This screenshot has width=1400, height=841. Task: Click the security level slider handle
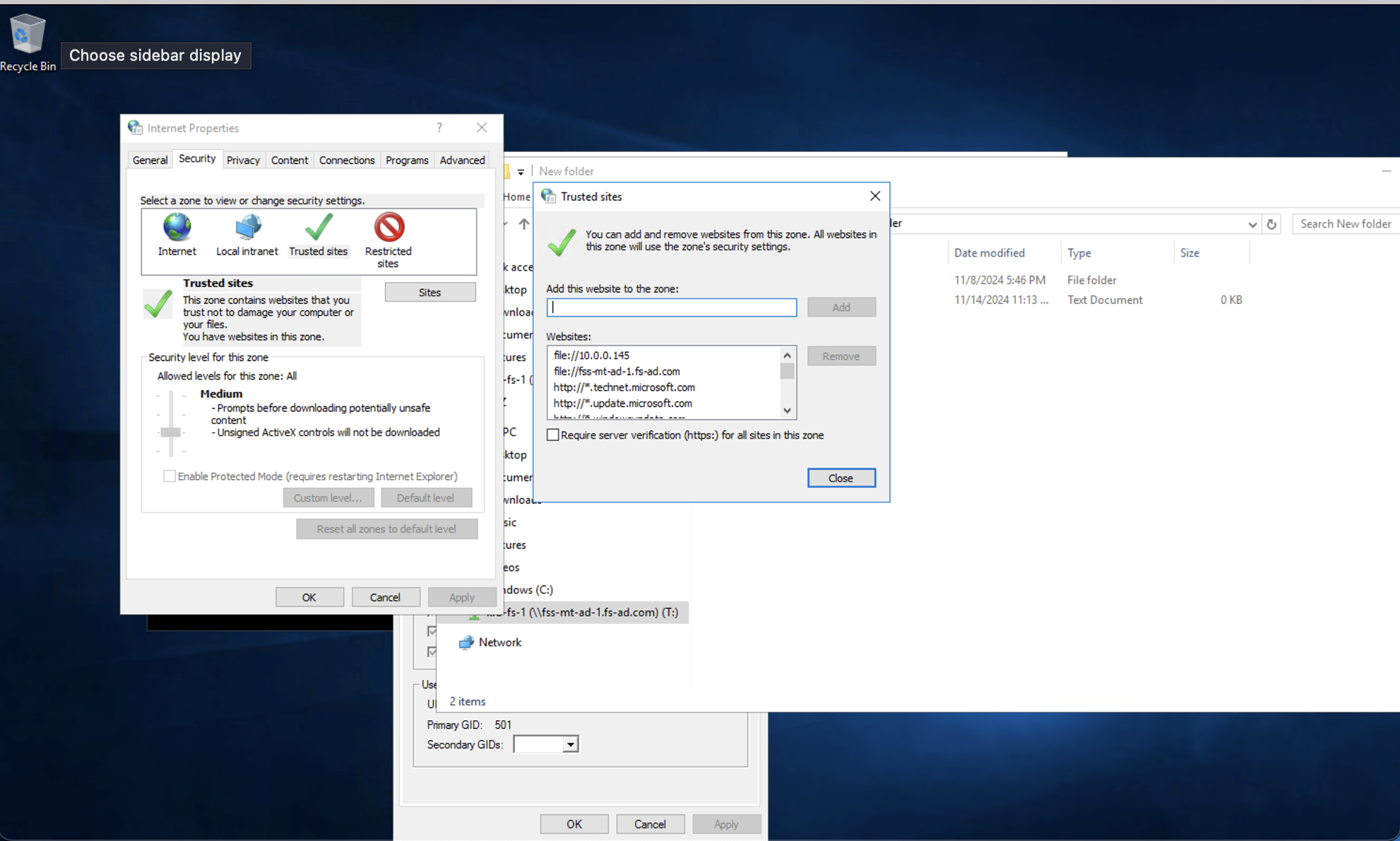tap(170, 431)
